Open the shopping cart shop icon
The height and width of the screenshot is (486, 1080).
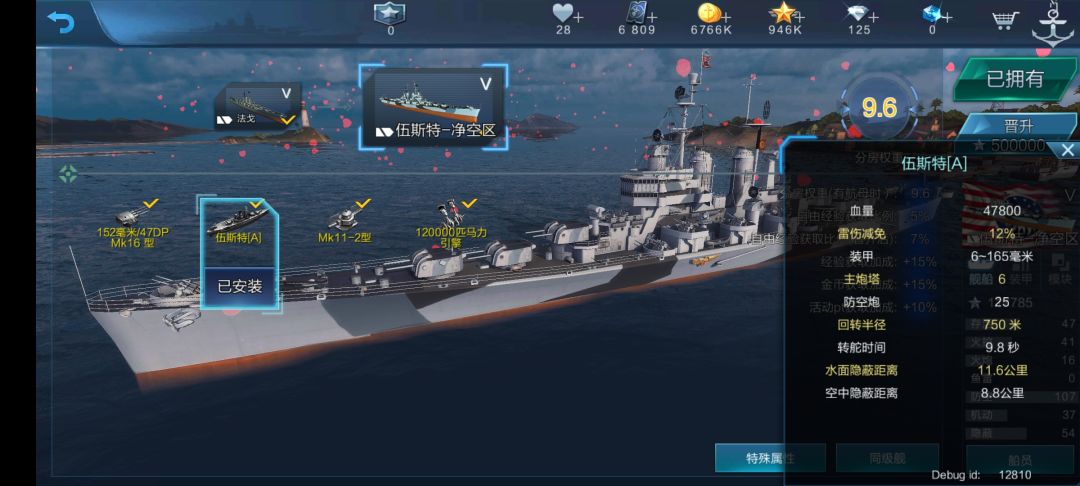click(1005, 20)
